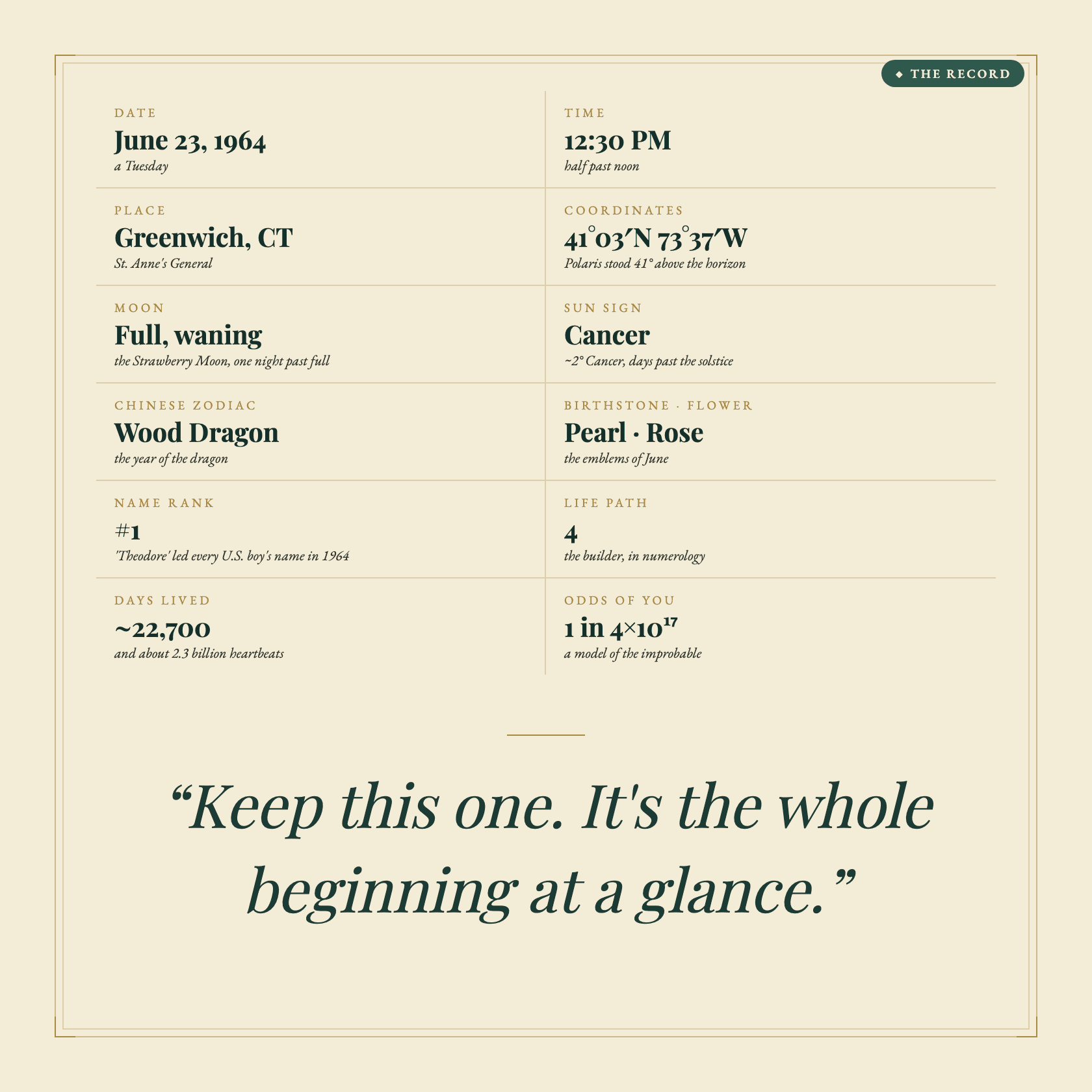Click the #1 name rank value
Screen dimensions: 1092x1092
point(127,532)
